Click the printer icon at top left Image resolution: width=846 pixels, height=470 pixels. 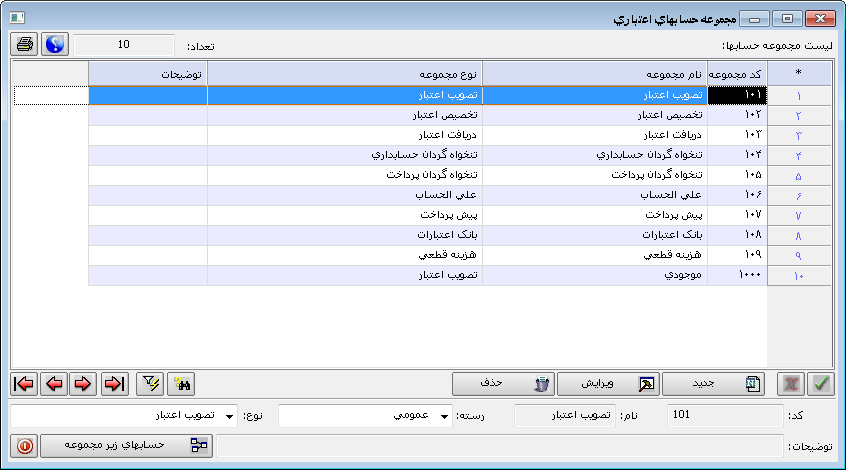click(25, 45)
